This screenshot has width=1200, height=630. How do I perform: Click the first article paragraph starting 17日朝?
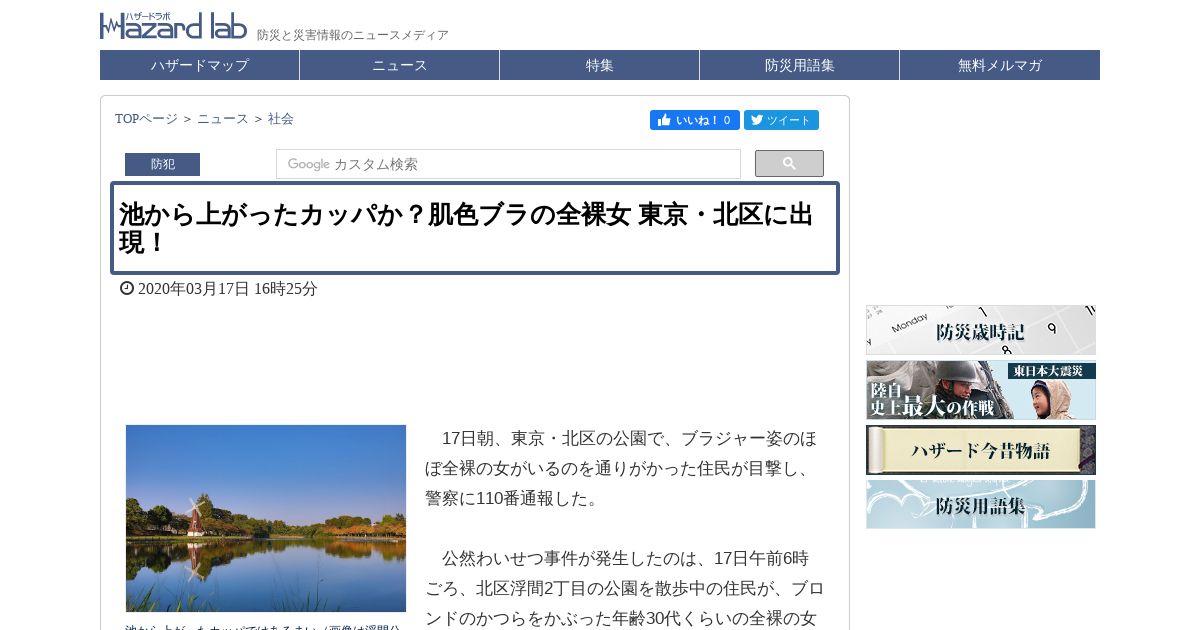pos(621,468)
